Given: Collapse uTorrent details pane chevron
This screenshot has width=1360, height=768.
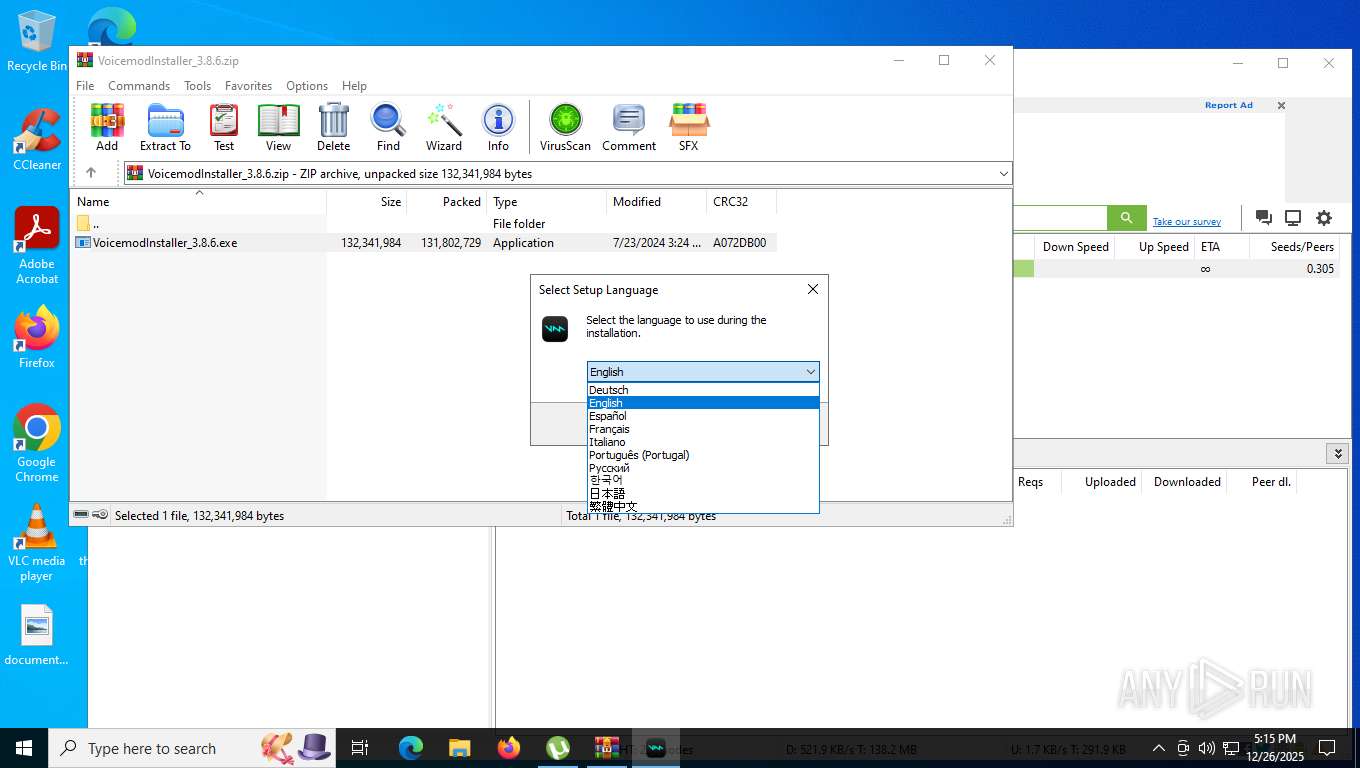Looking at the screenshot, I should click(x=1337, y=453).
